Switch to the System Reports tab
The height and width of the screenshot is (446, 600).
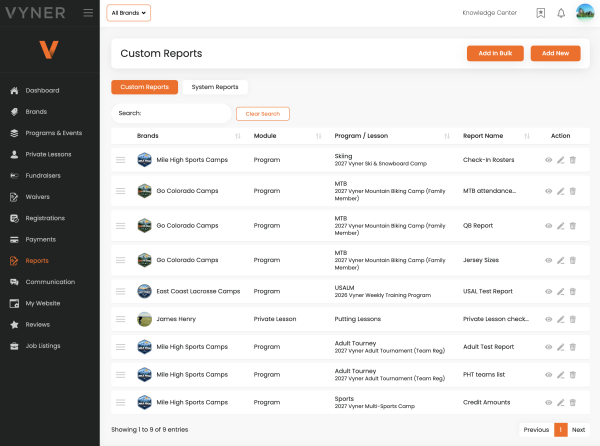point(215,87)
